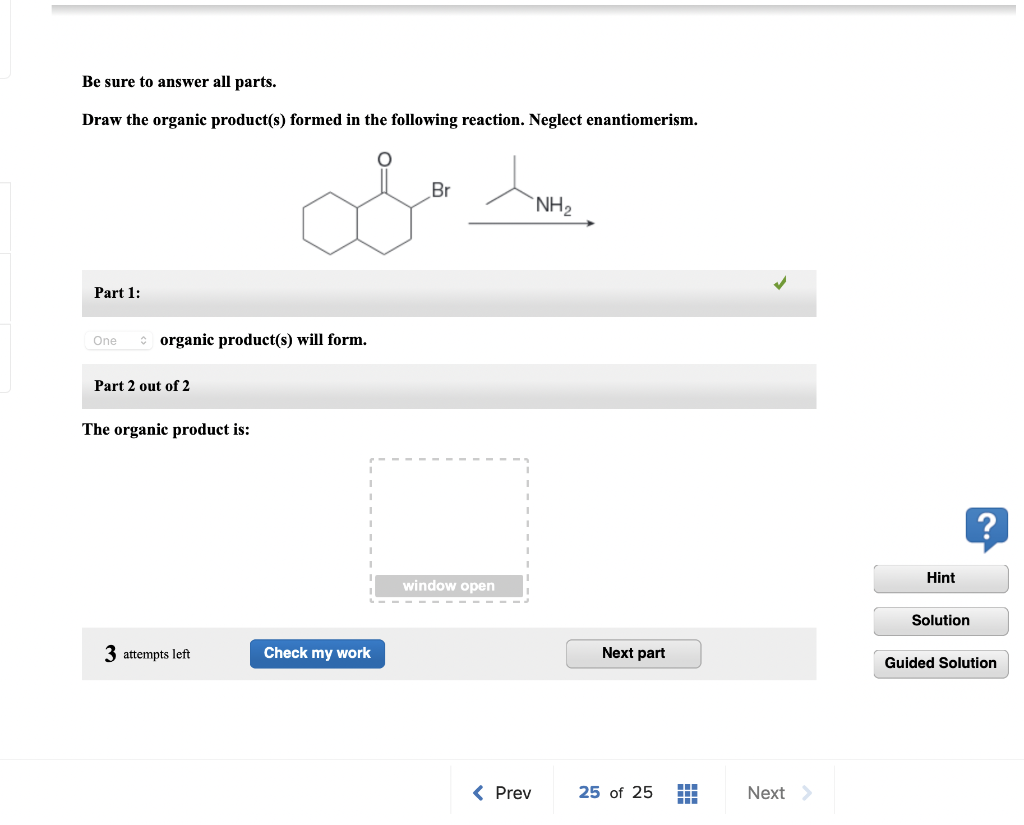Open the question navigation grid icon
The image size is (1024, 825).
coord(687,793)
